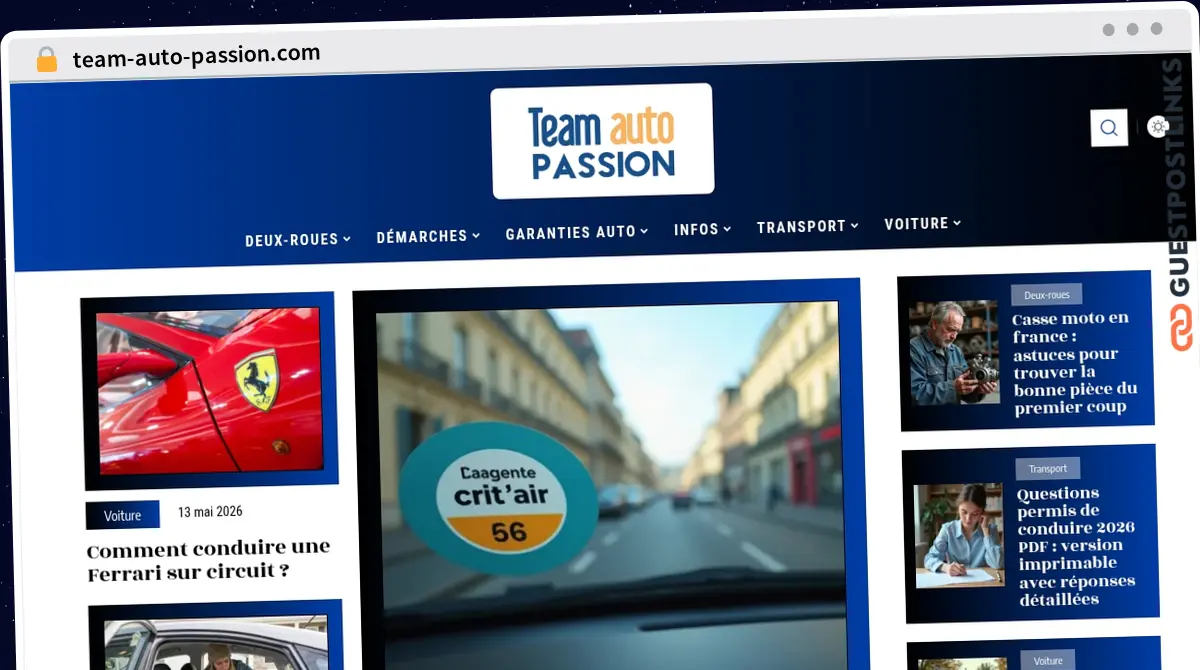The height and width of the screenshot is (670, 1200).
Task: Read 'Comment conduire une Ferrari sur circuit ?'
Action: pos(208,560)
